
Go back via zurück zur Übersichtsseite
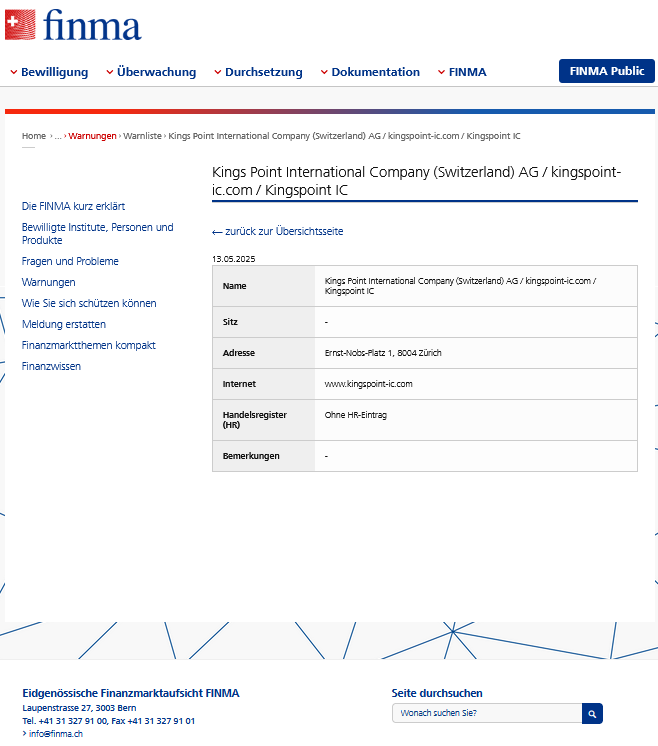coord(277,231)
